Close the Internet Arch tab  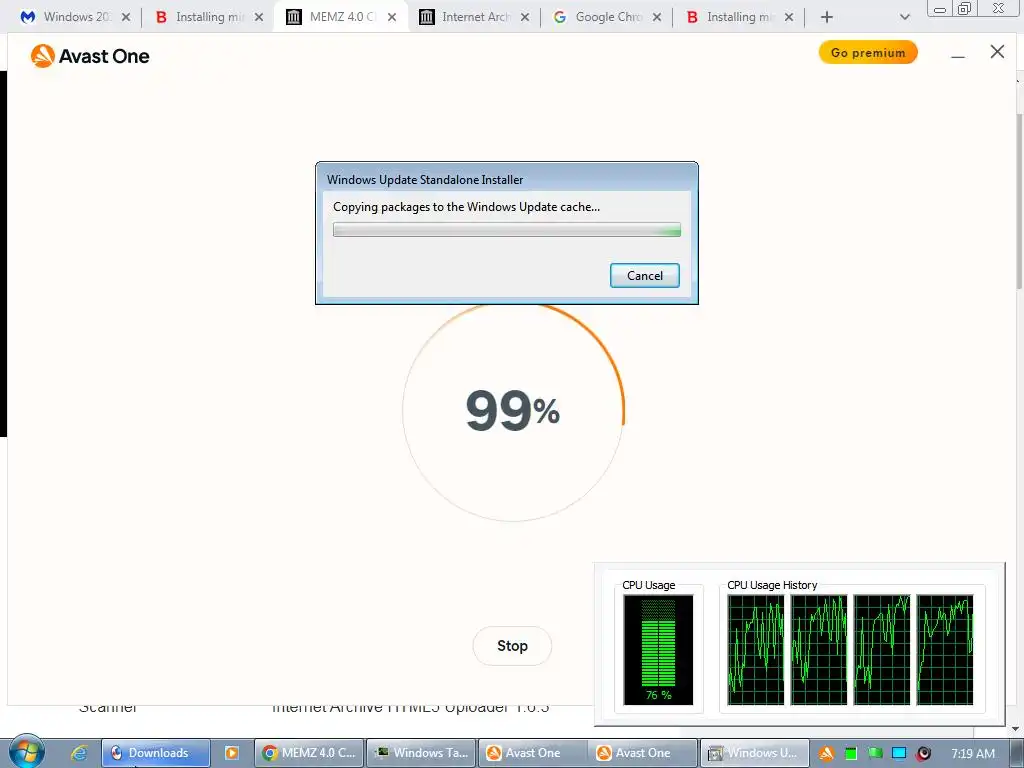[x=525, y=18]
